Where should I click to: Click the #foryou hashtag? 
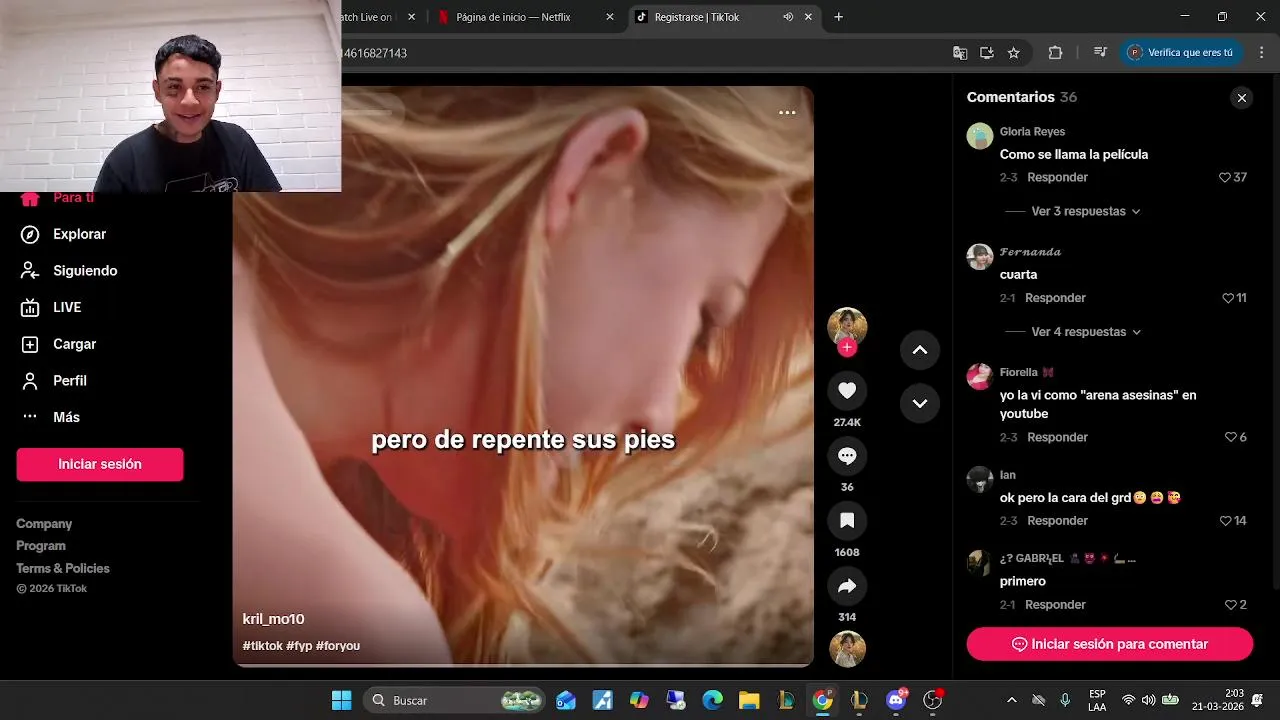click(x=338, y=646)
